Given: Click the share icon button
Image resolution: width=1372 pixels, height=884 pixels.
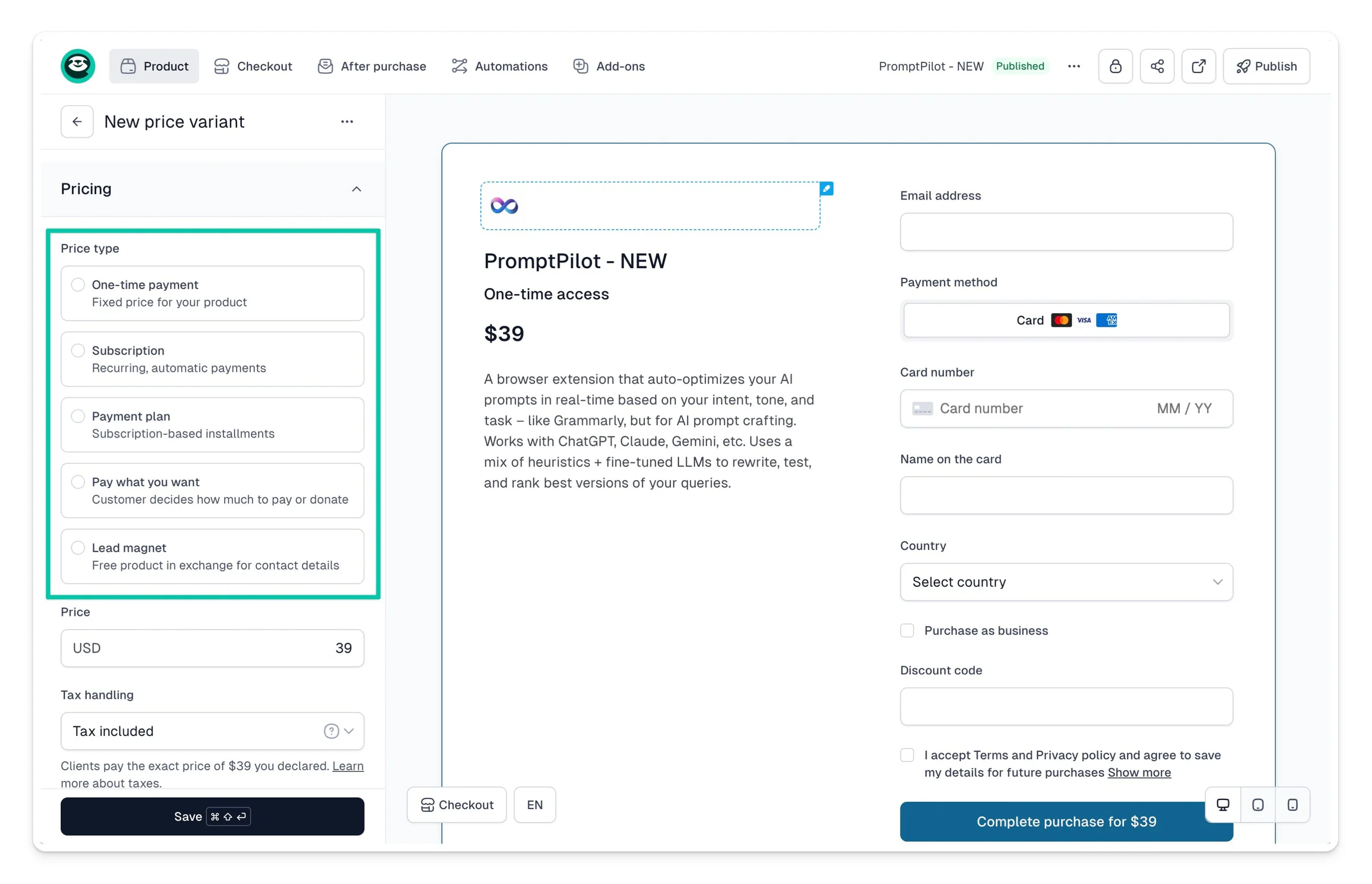Looking at the screenshot, I should [1156, 66].
